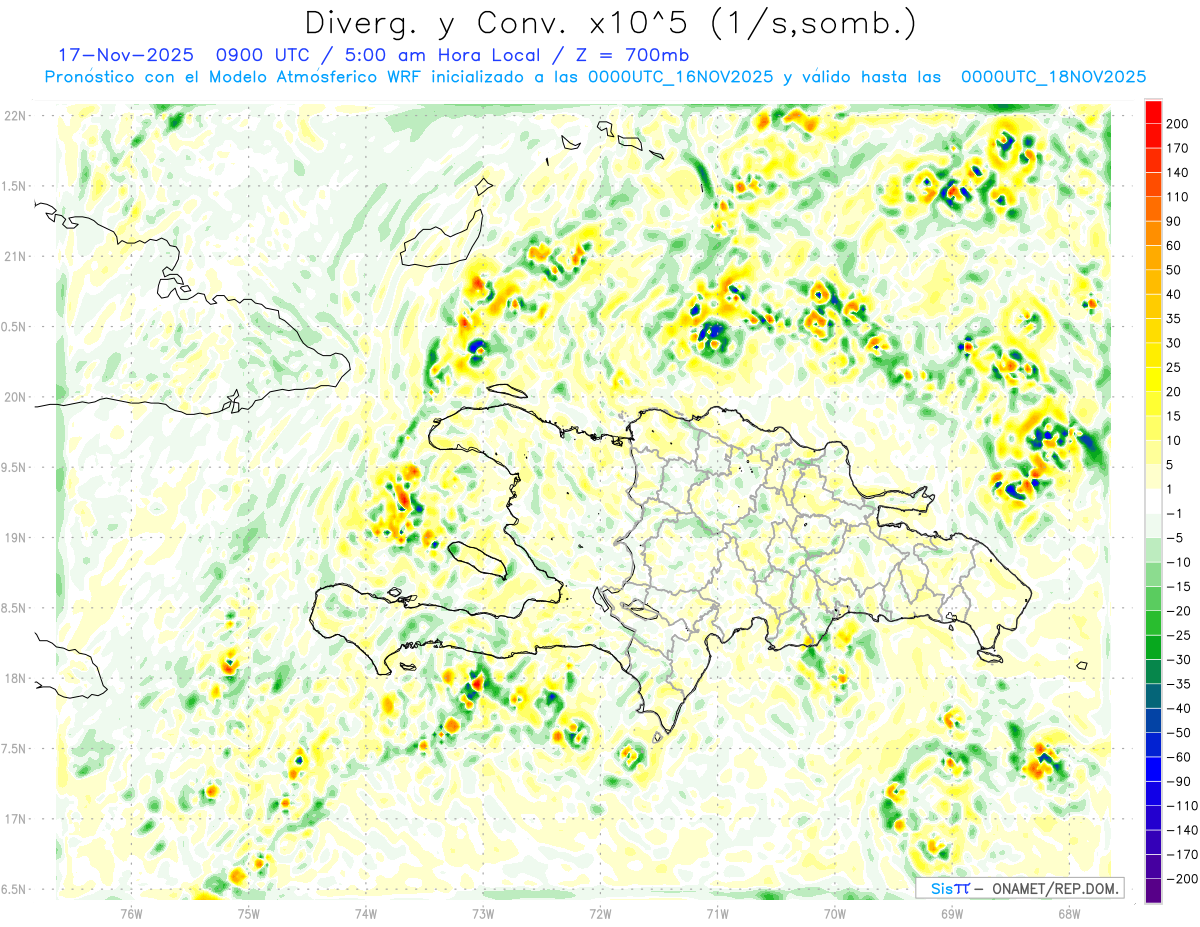Image resolution: width=1200 pixels, height=927 pixels.
Task: Click the '17N' latitude axis label
Action: point(15,819)
